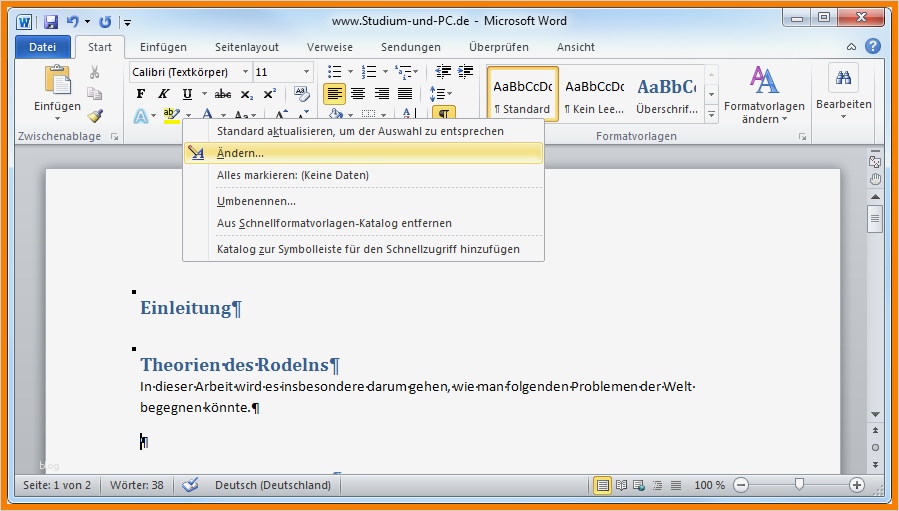This screenshot has height=511, width=899.
Task: Toggle strikethrough abc formatting
Action: (222, 94)
